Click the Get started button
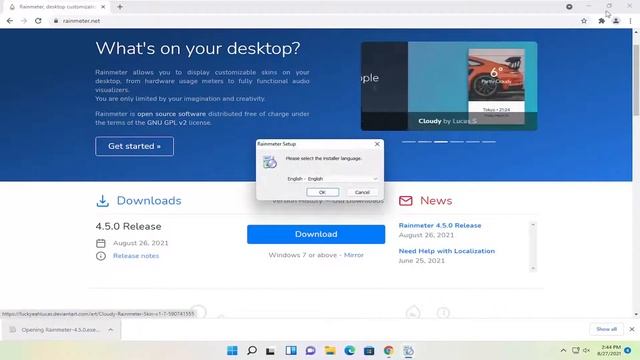Image resolution: width=640 pixels, height=360 pixels. 134,146
